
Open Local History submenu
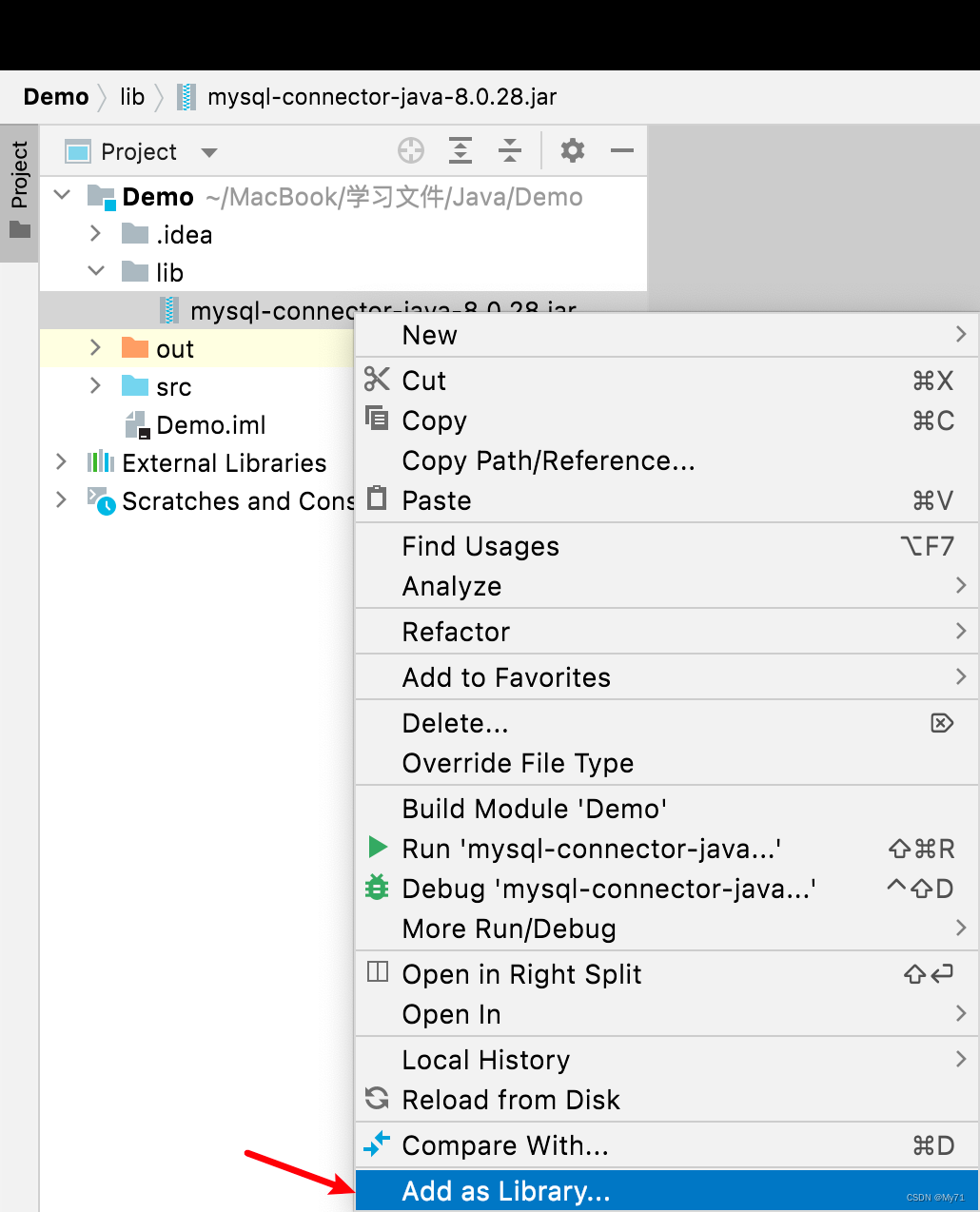click(667, 1060)
